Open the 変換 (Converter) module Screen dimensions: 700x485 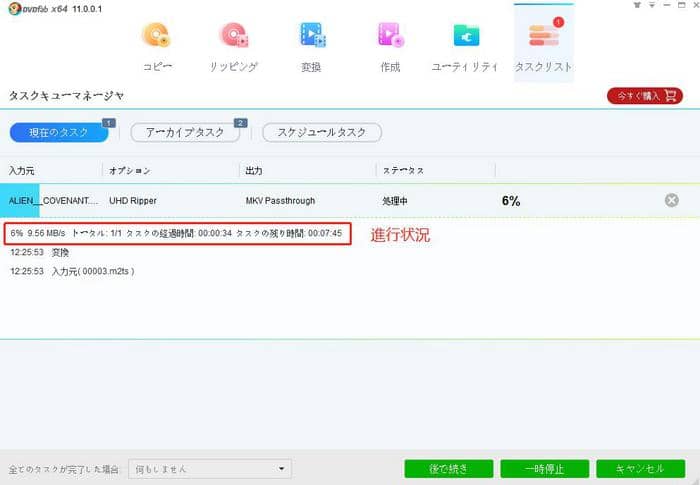coord(312,46)
